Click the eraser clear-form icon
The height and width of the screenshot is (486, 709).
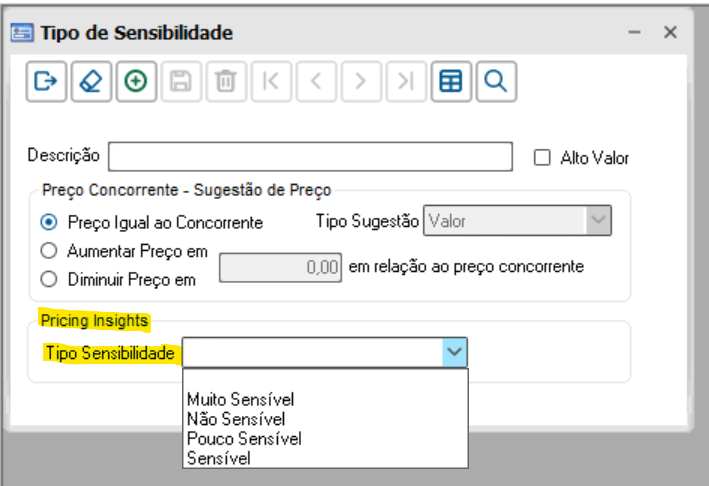tap(91, 83)
